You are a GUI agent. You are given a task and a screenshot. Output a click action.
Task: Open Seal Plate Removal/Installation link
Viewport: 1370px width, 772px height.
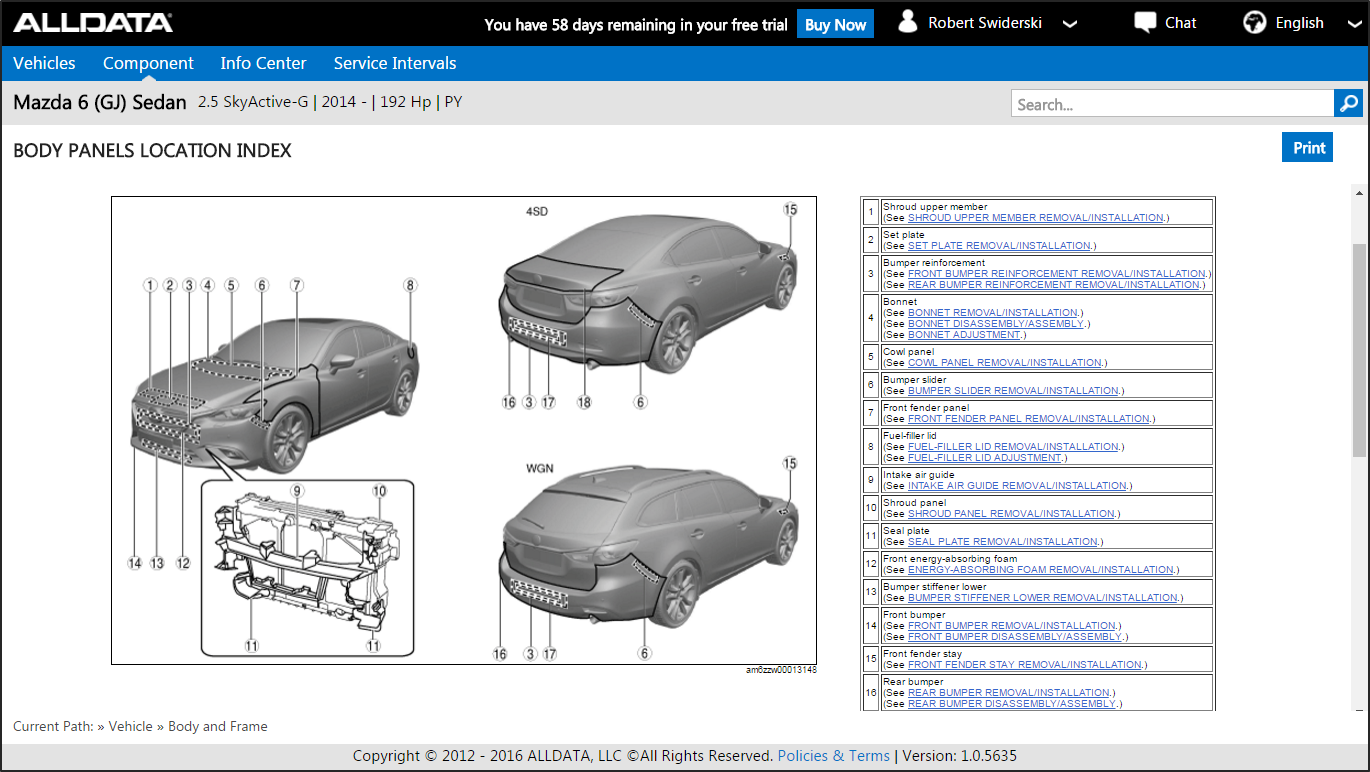tap(1003, 542)
